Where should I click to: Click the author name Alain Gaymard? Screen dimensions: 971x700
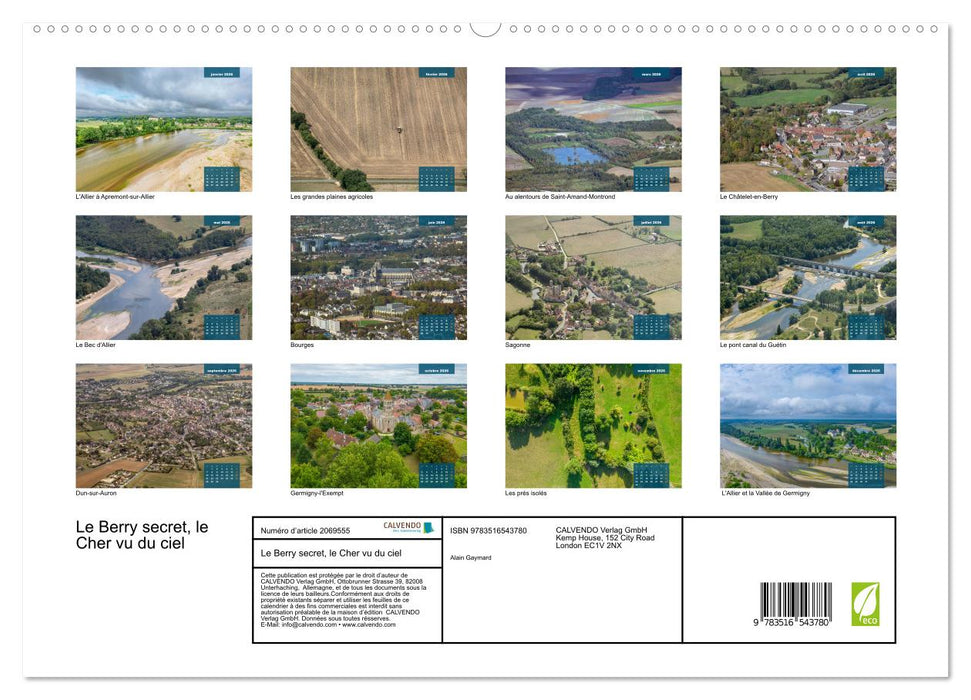(x=471, y=557)
